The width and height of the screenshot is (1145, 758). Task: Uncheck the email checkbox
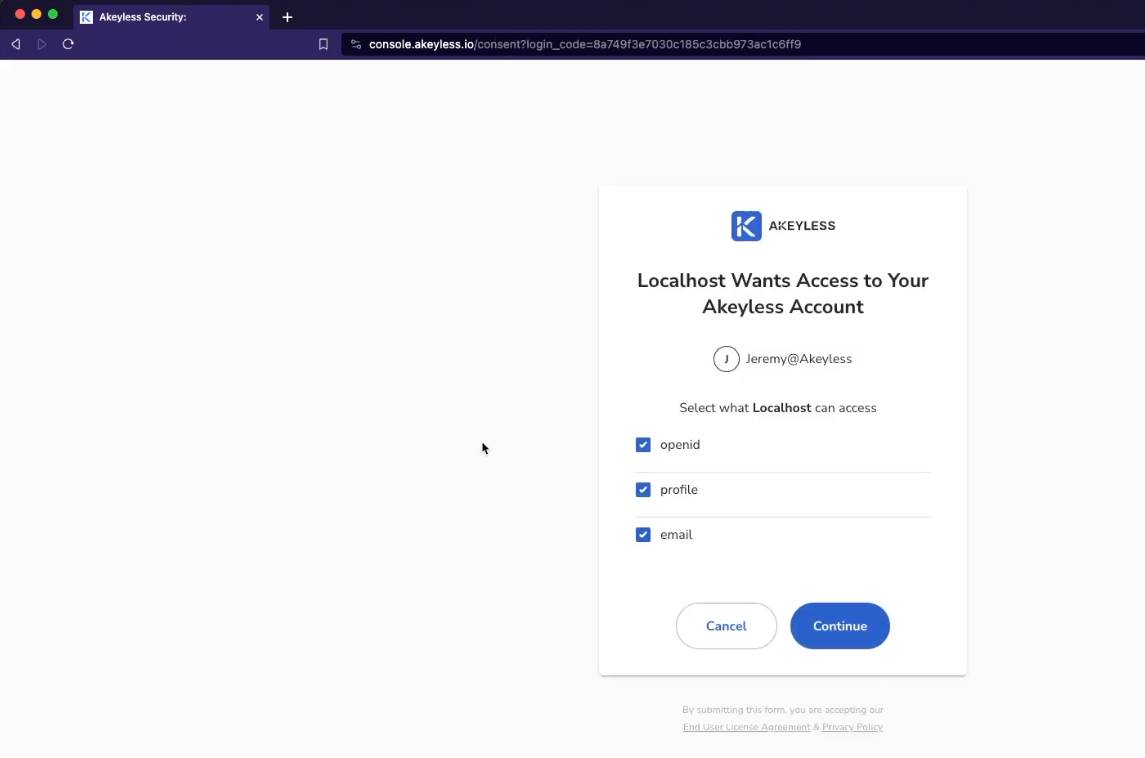(643, 535)
